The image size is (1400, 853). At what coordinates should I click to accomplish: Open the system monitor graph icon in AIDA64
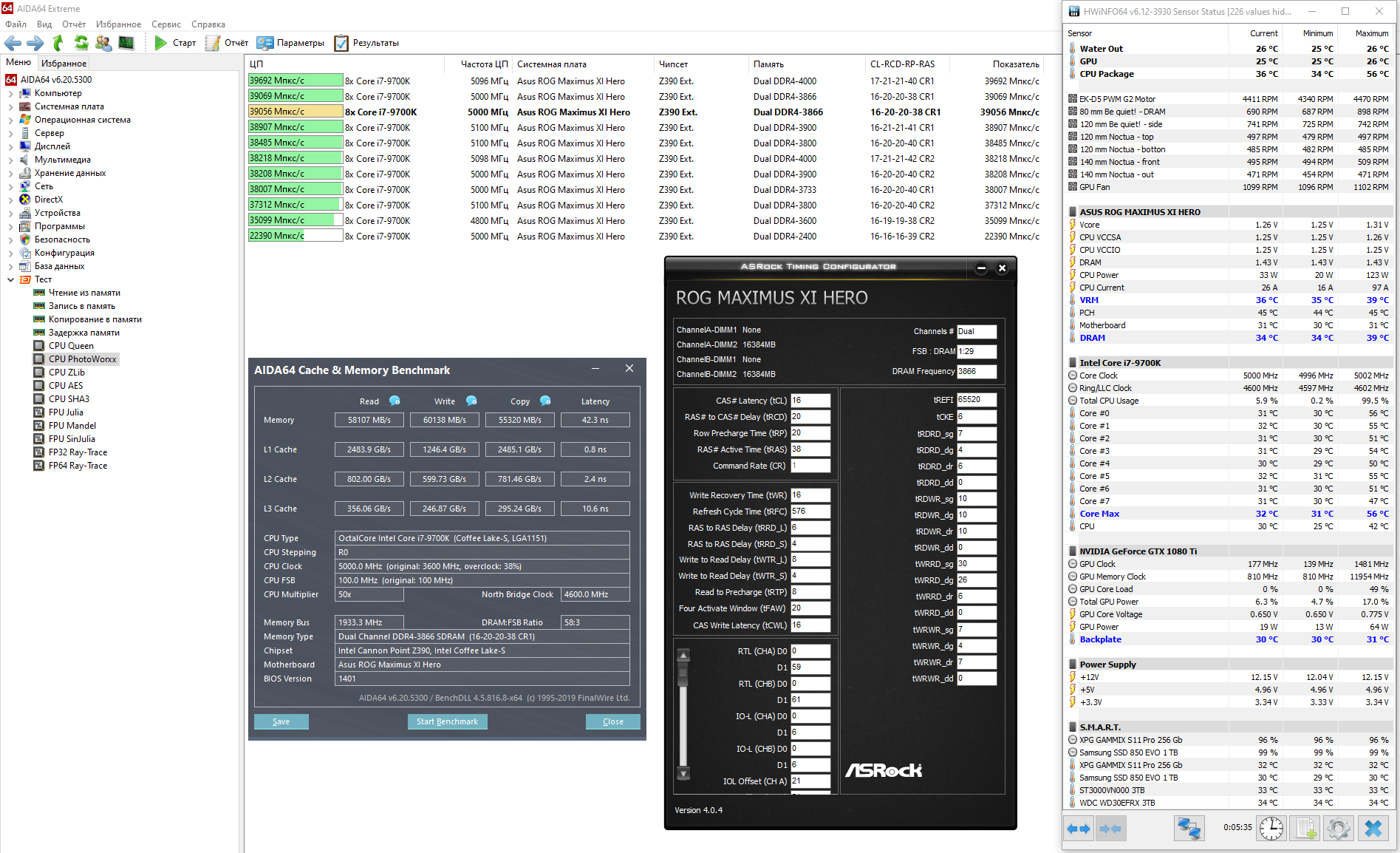point(126,43)
